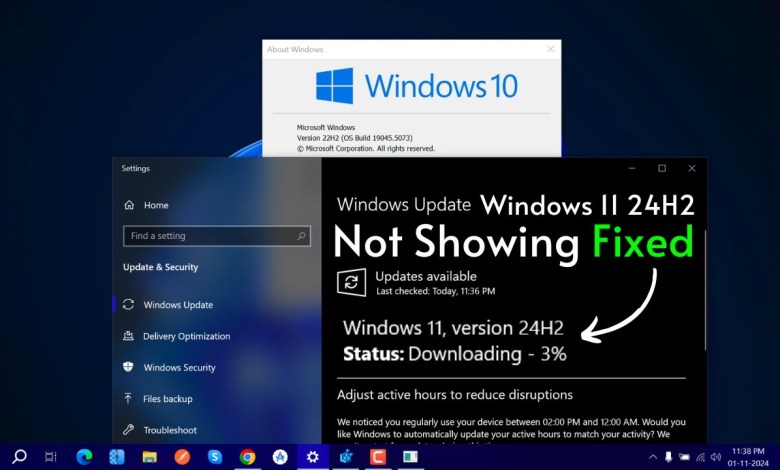
Task: Close the About Windows dialog
Action: click(x=551, y=49)
